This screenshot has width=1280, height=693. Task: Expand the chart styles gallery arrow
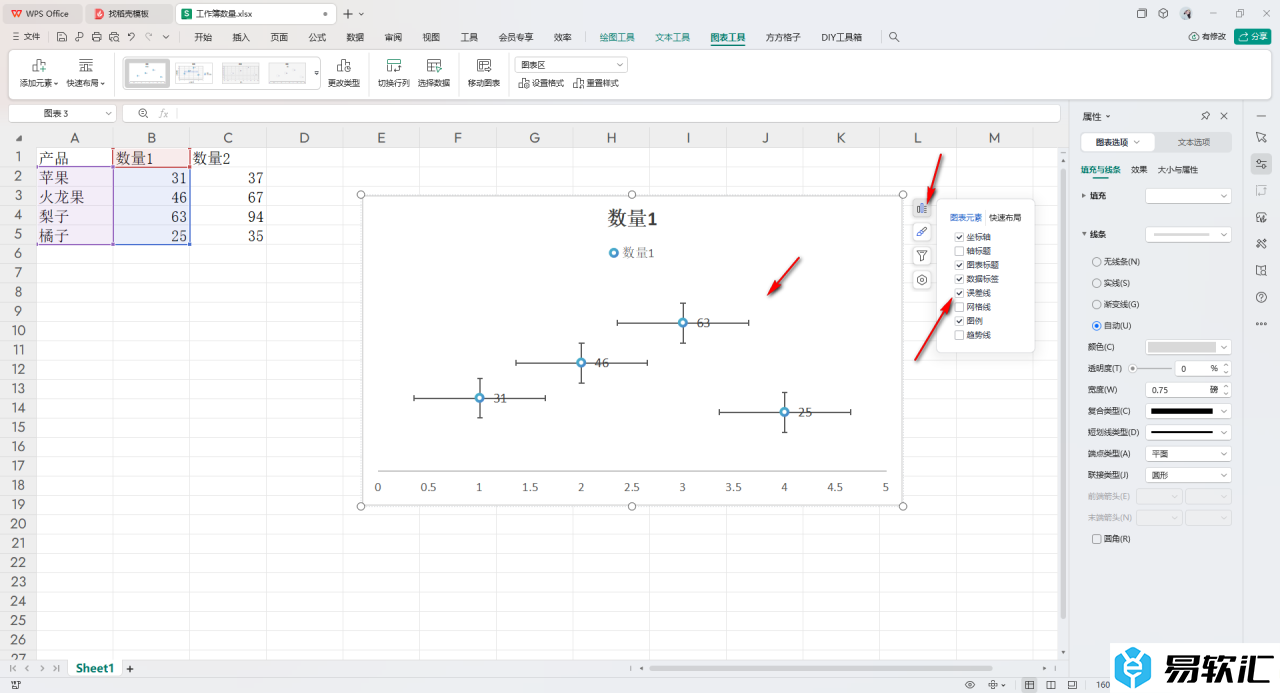point(317,73)
